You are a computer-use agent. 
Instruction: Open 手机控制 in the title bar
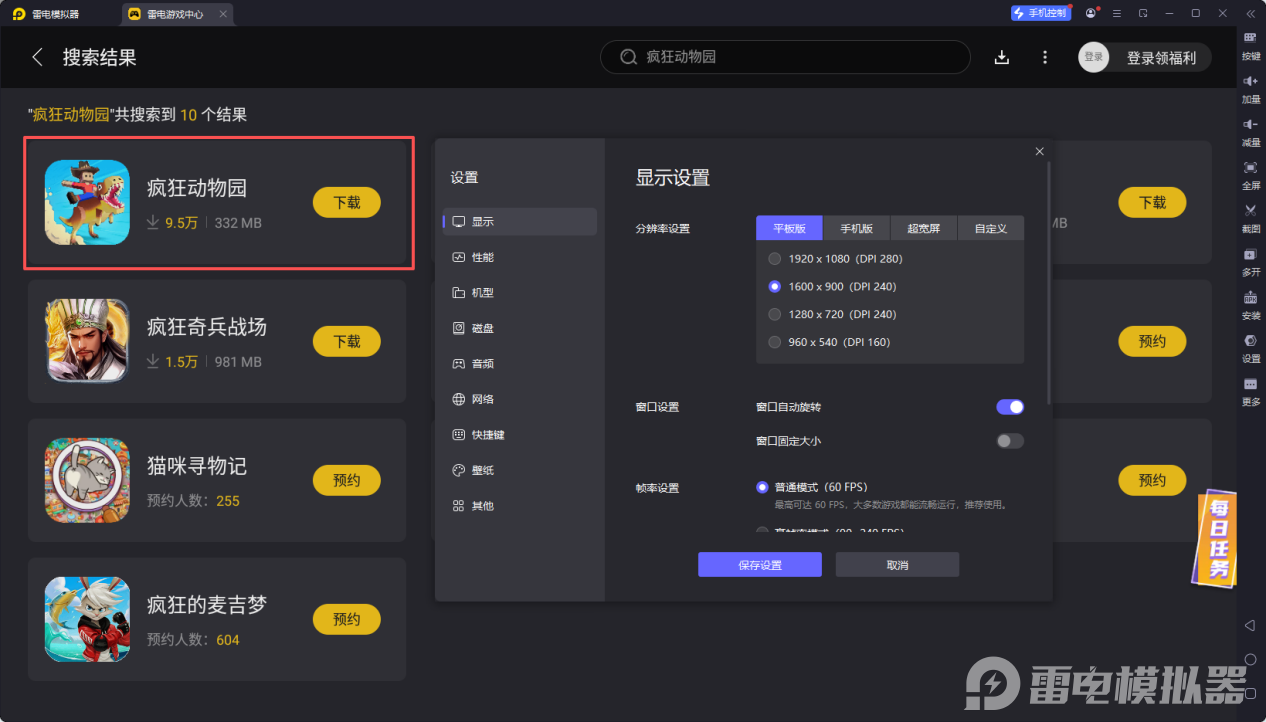(1040, 13)
